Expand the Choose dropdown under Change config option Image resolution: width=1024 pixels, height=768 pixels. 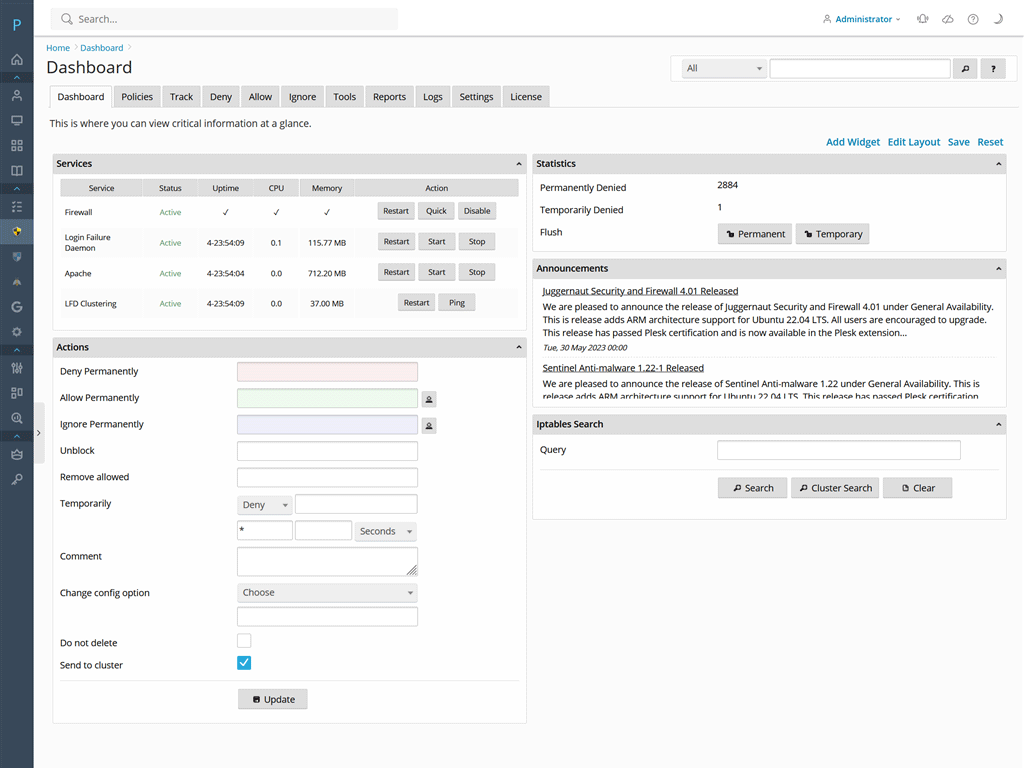pyautogui.click(x=326, y=592)
